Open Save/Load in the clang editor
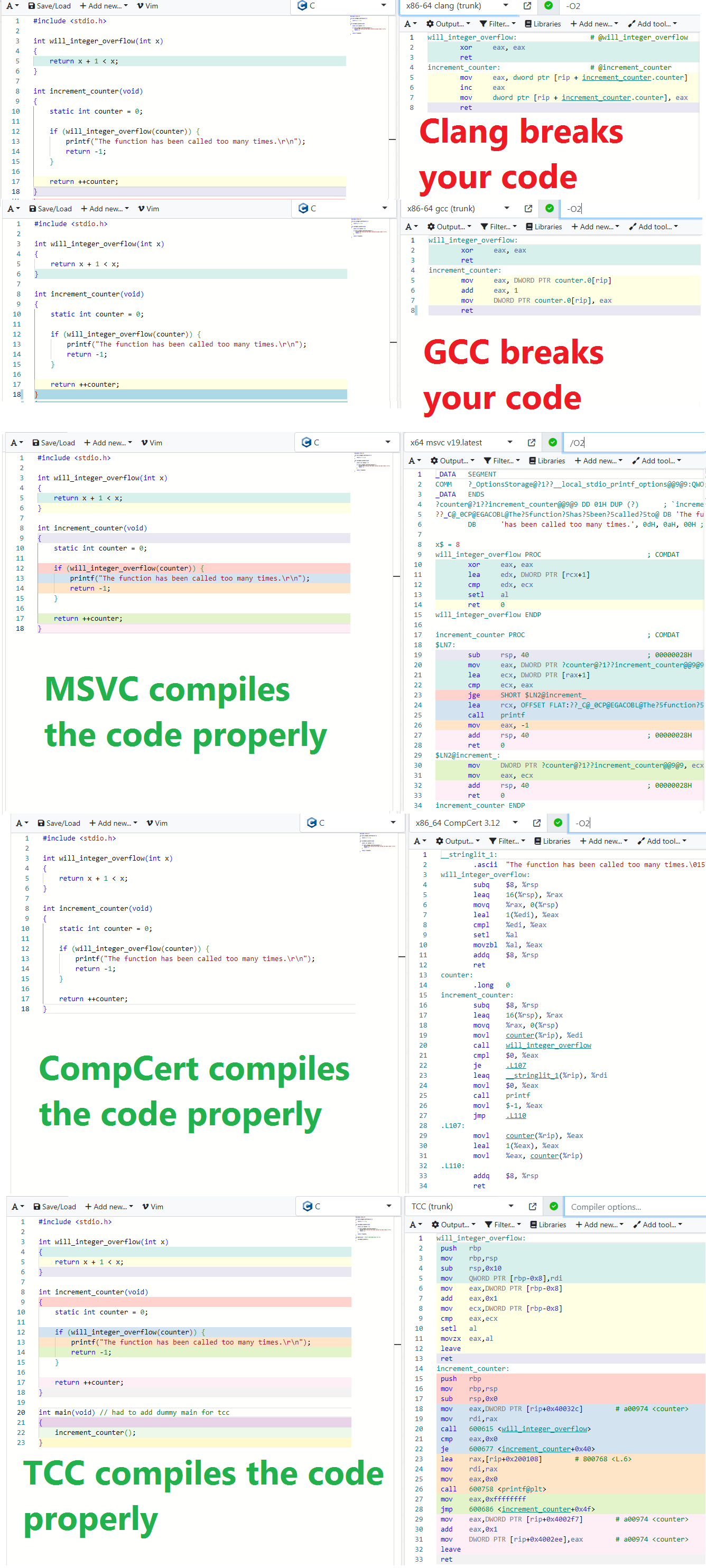 [x=49, y=6]
